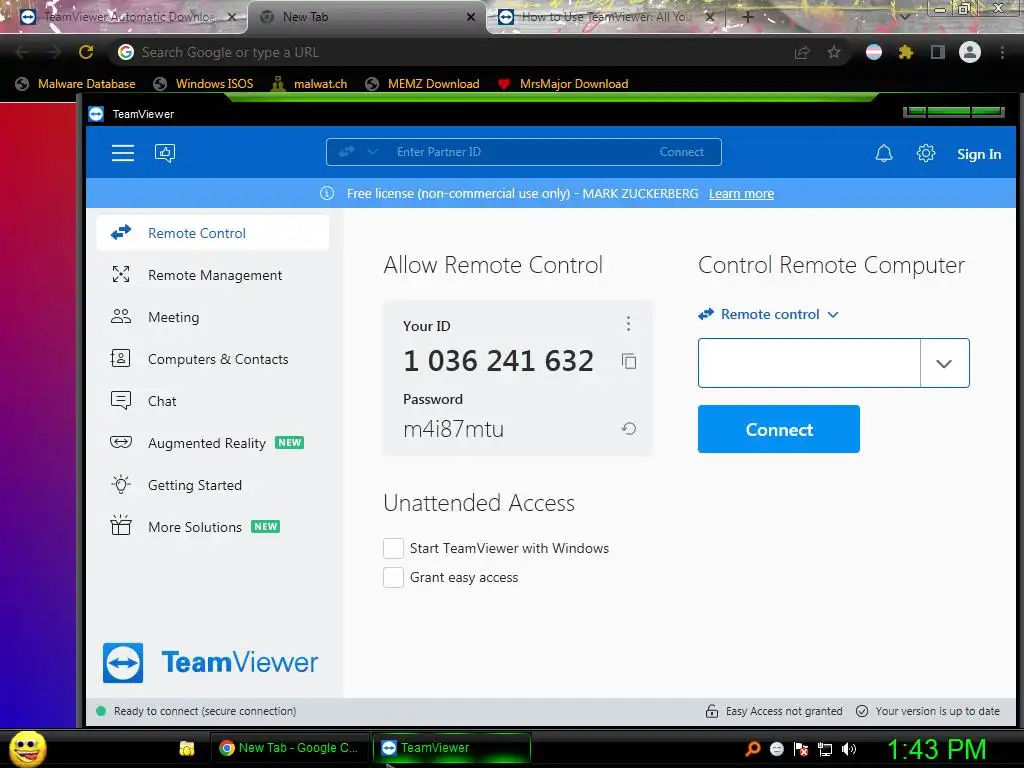Click the Remote Management expand-arrows icon
Viewport: 1024px width, 768px height.
(121, 274)
